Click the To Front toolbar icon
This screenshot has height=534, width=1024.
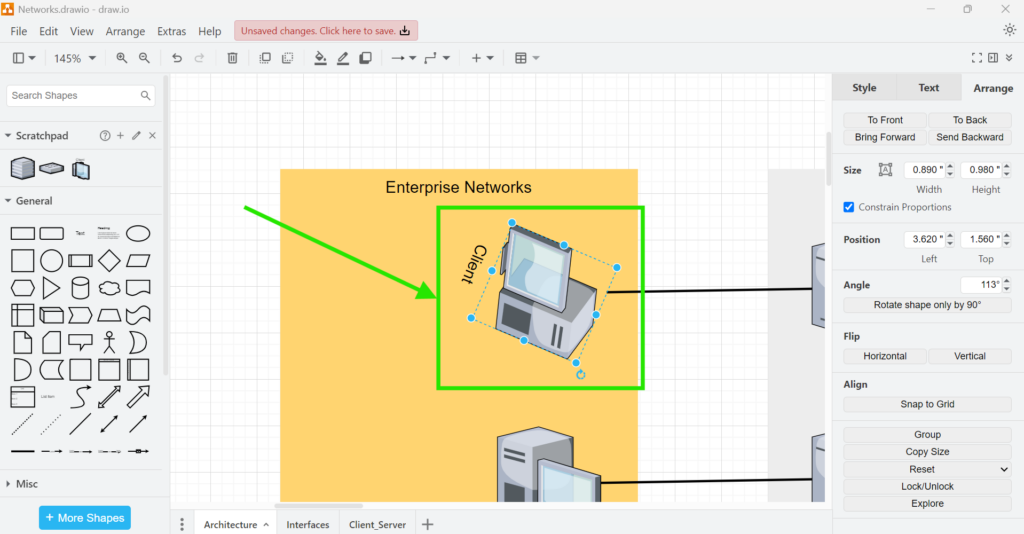point(265,58)
